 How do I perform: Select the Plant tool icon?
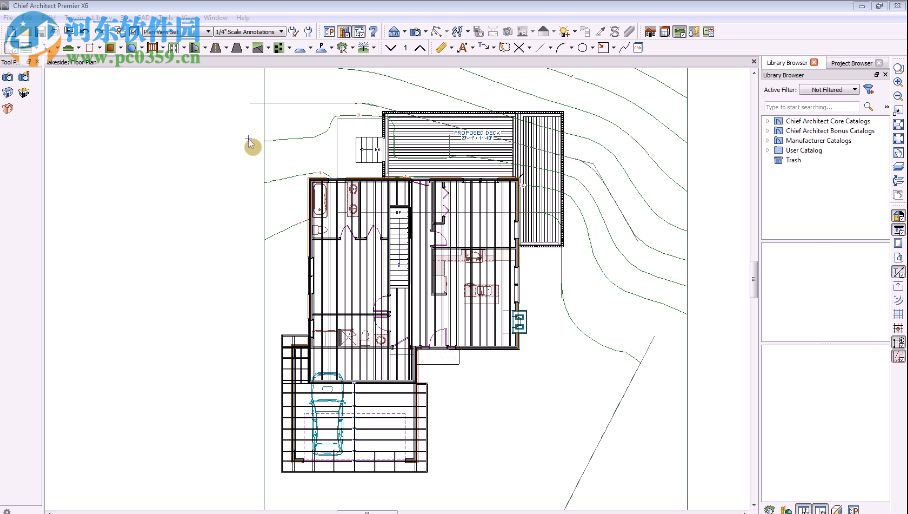click(342, 48)
